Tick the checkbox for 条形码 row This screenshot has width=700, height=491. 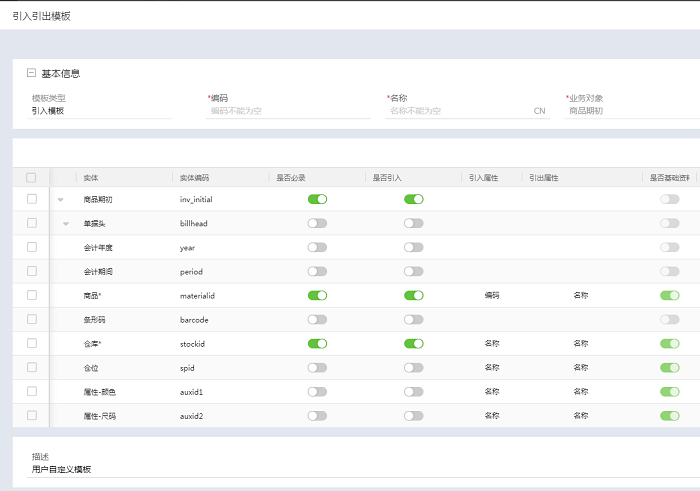point(31,319)
